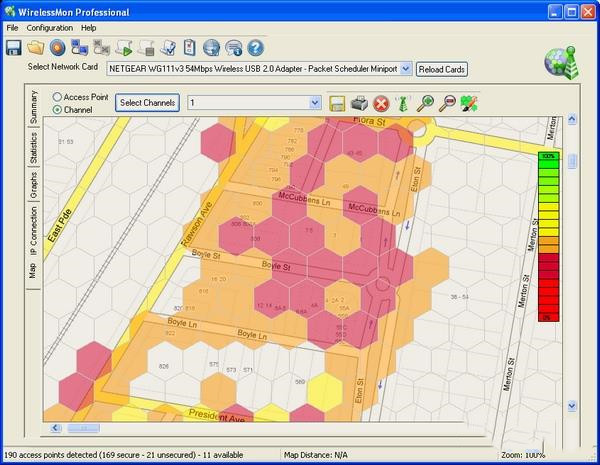Zoom in on the map with magnifier plus

pos(426,103)
